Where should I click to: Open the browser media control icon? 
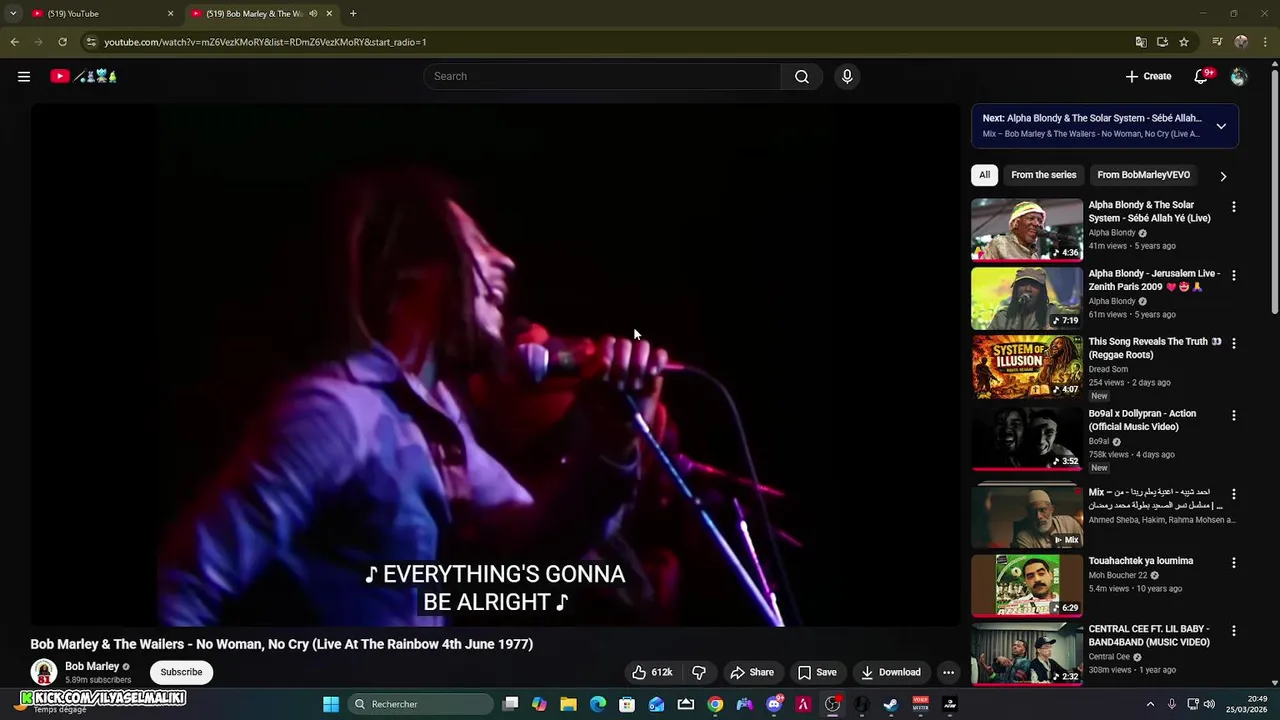(1217, 42)
